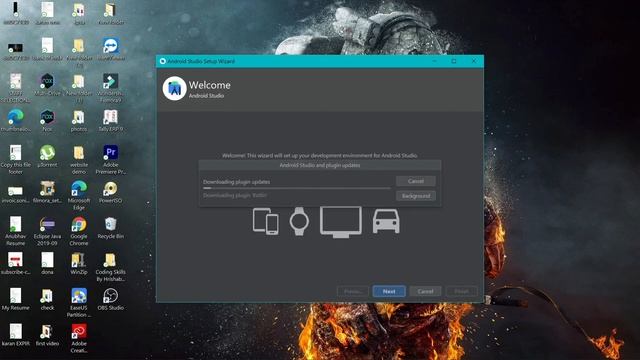Open the WinZip desktop shortcut
Screen dimensions: 640x360
pos(79,264)
